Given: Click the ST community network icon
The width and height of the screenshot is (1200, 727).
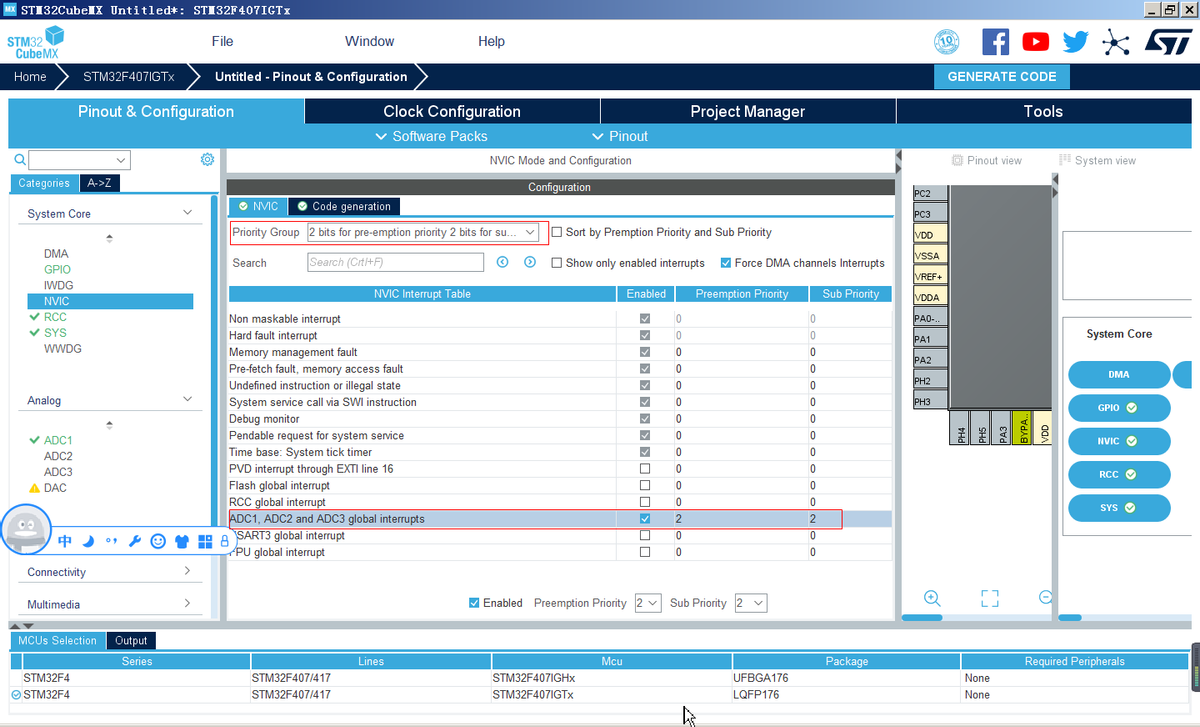Looking at the screenshot, I should point(1114,41).
